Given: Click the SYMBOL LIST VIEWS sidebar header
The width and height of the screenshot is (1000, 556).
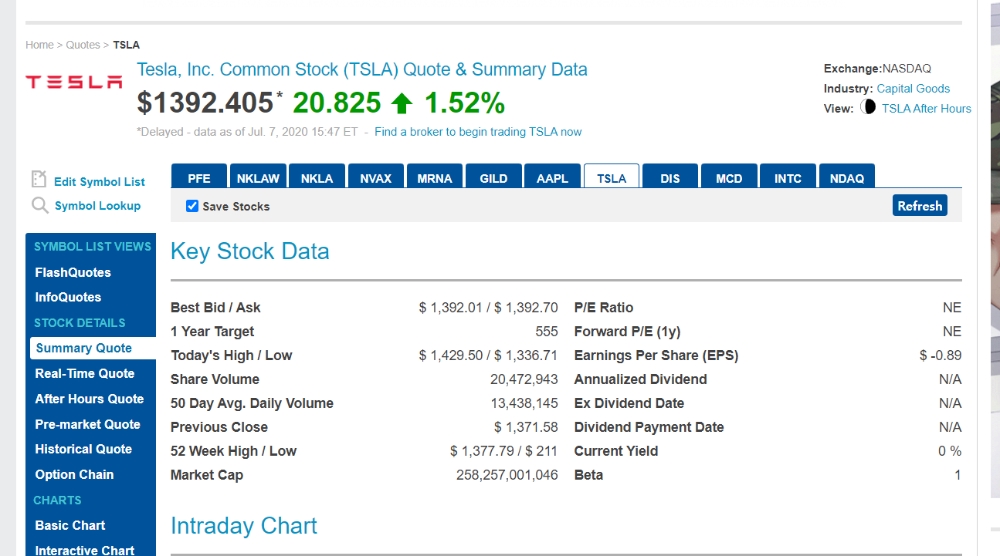Looking at the screenshot, I should coord(92,246).
